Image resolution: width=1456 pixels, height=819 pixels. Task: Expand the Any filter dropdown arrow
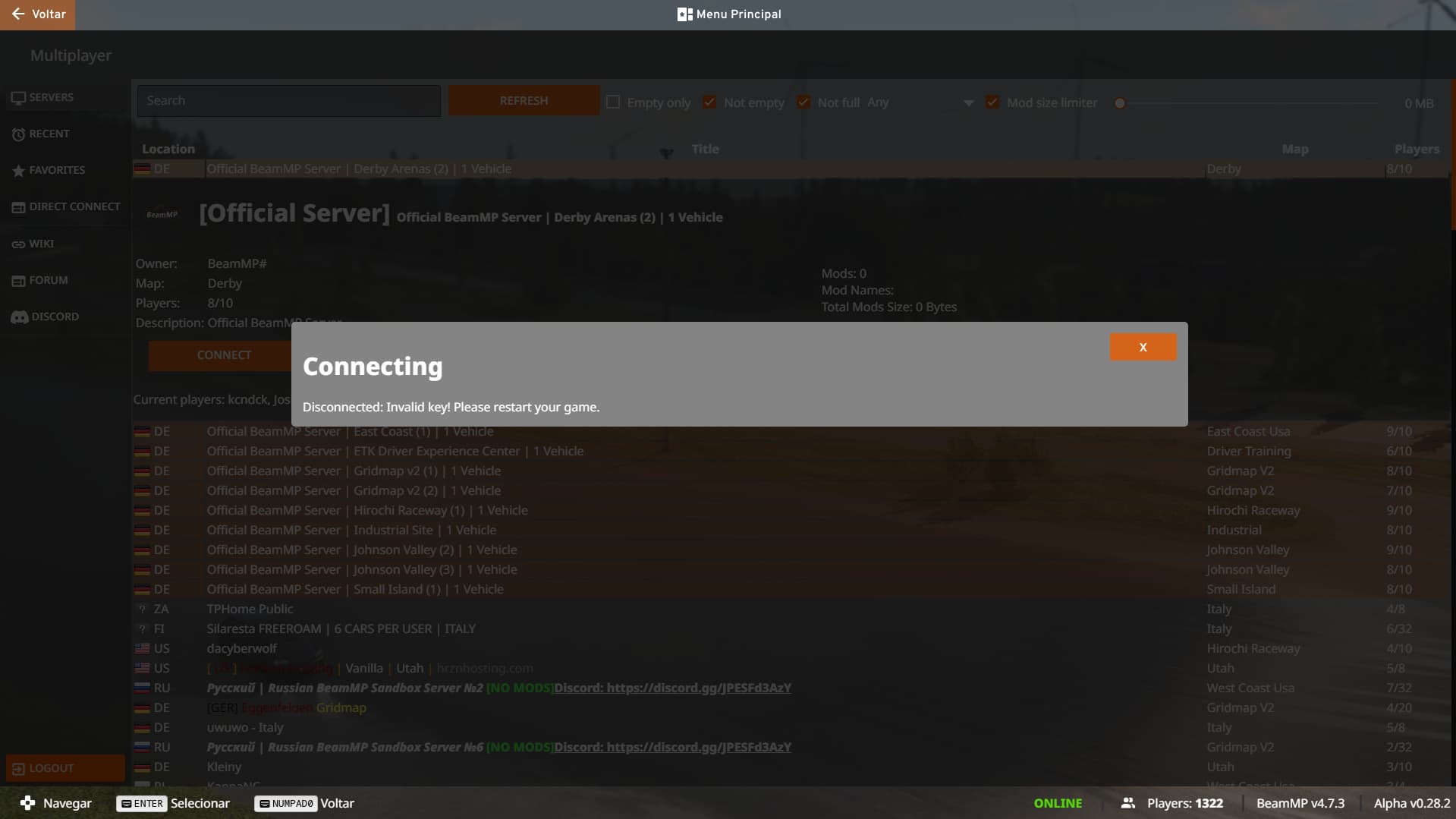[x=968, y=103]
